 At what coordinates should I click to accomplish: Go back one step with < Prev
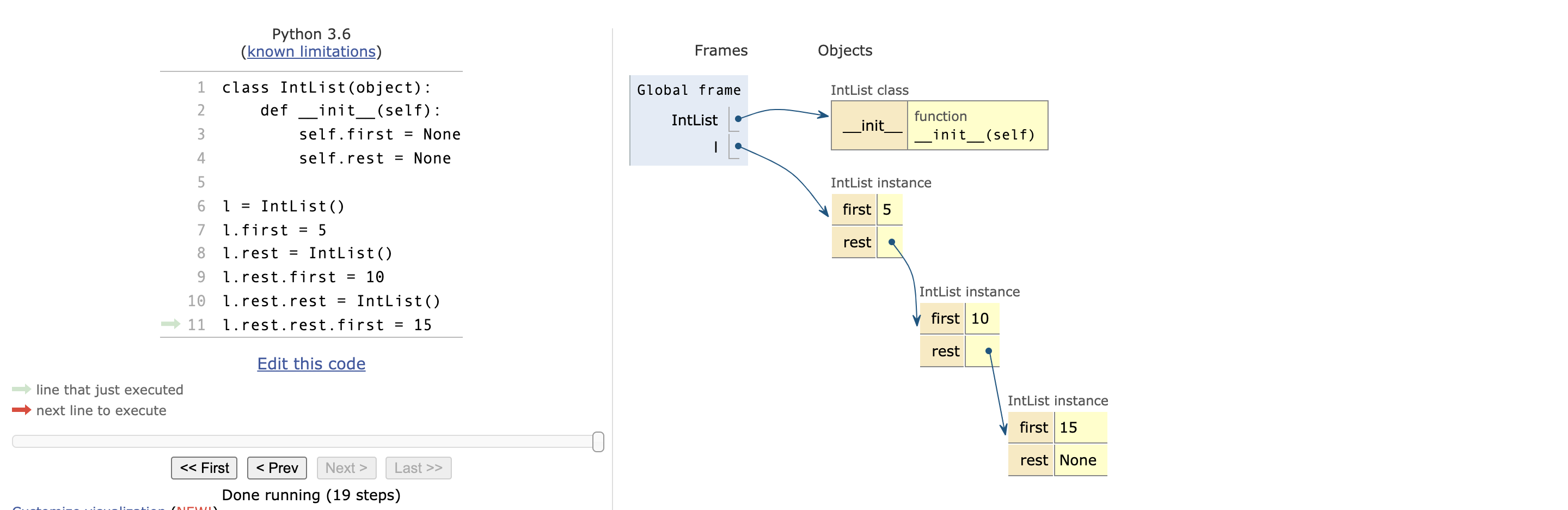point(277,468)
